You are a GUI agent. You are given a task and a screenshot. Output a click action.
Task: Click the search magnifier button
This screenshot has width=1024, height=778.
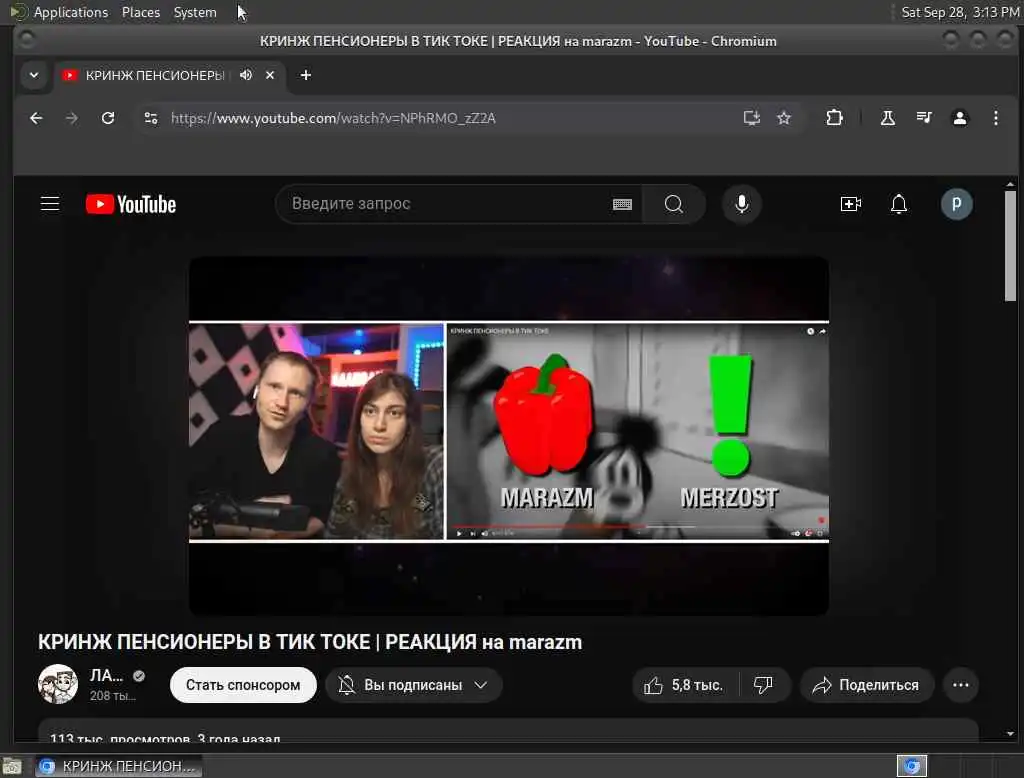(x=673, y=204)
